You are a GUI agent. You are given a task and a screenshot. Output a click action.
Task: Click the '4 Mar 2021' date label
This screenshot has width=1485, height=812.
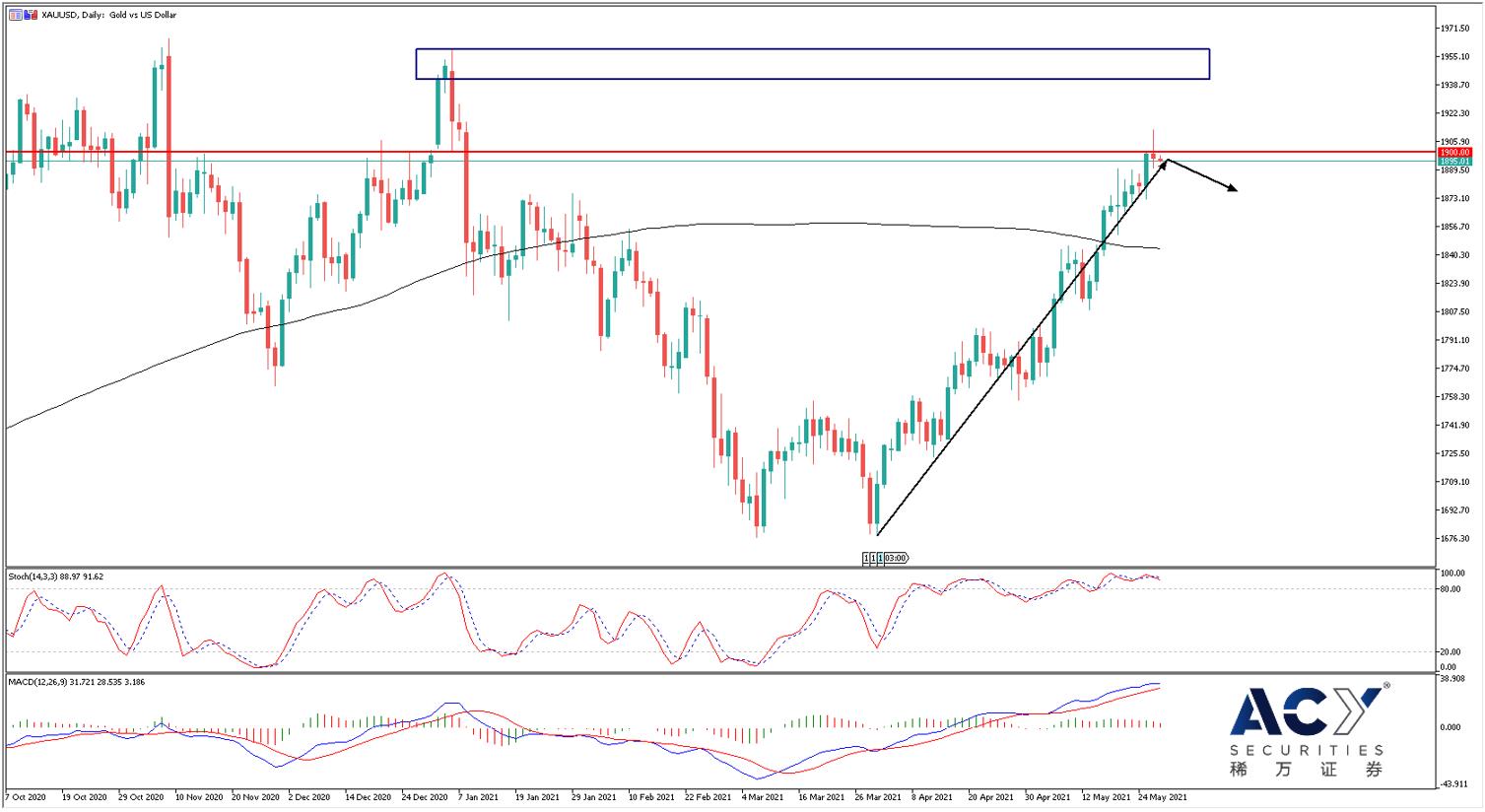coord(763,797)
